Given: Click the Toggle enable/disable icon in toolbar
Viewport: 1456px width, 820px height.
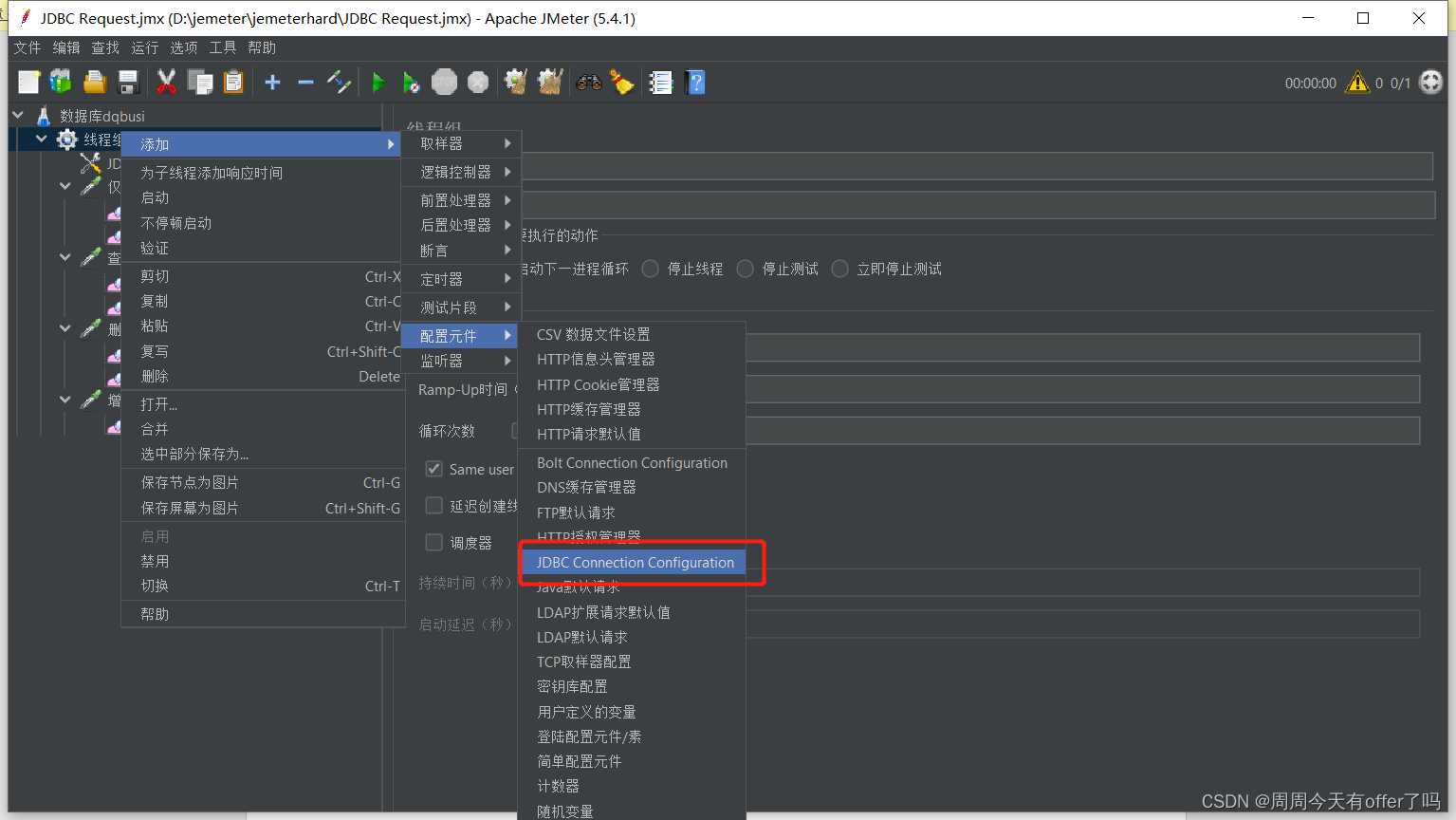Looking at the screenshot, I should (339, 83).
